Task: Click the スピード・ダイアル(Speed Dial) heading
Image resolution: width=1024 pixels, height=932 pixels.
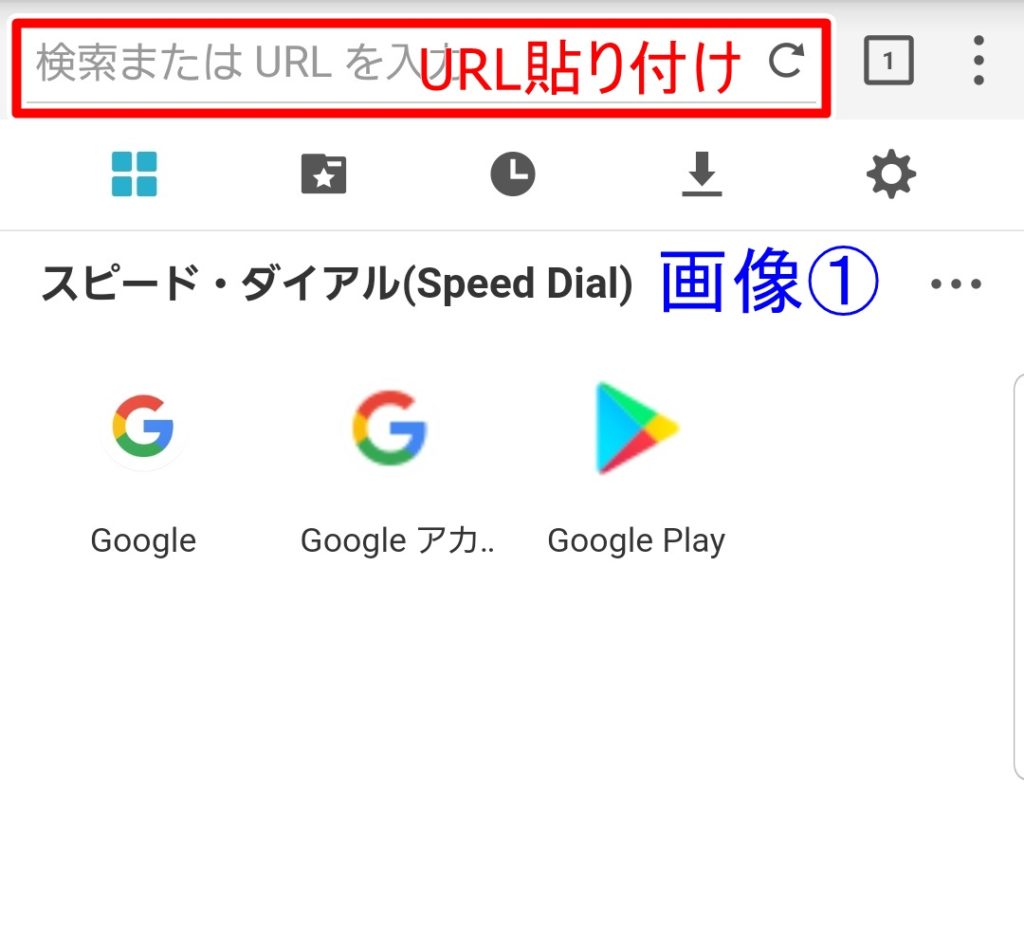Action: (337, 284)
